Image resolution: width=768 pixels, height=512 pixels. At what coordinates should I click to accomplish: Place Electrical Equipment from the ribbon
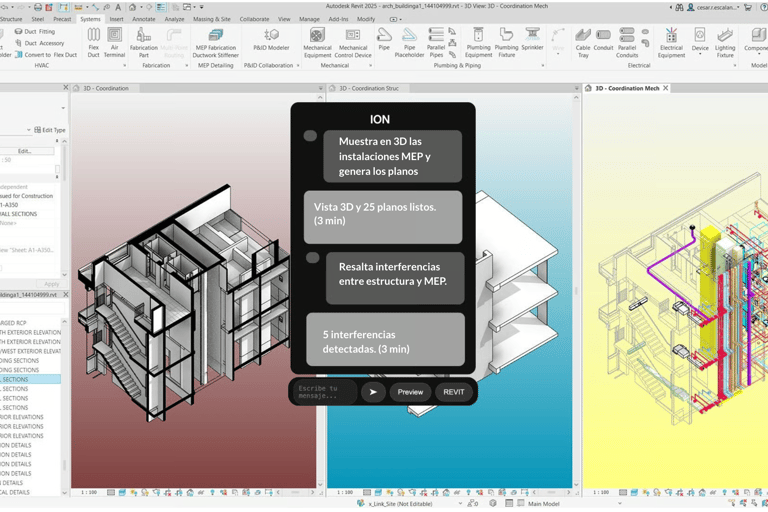pyautogui.click(x=671, y=43)
